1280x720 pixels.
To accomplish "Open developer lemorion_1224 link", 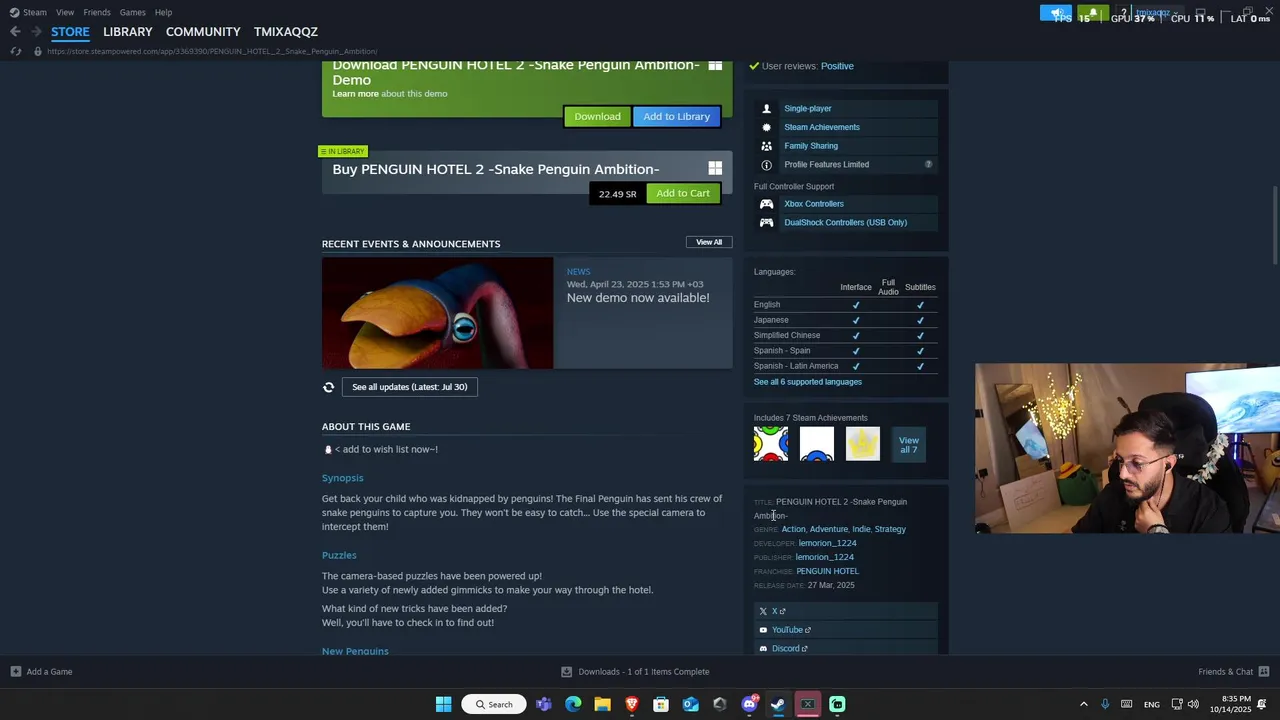I will click(x=827, y=543).
